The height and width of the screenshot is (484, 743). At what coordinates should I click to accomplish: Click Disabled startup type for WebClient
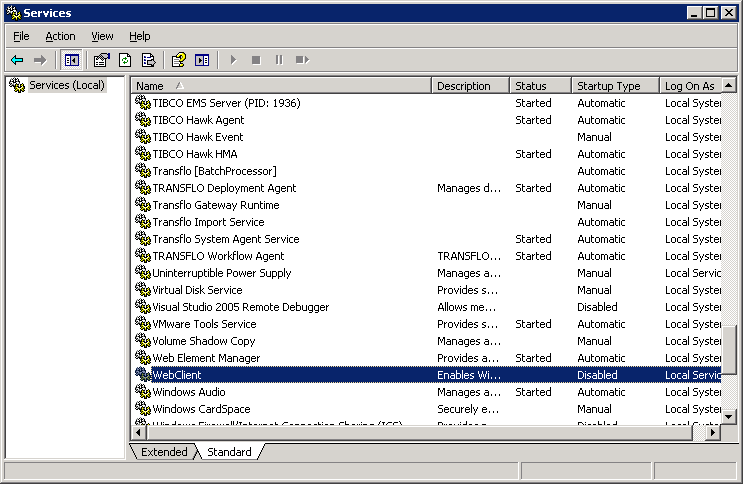tap(597, 375)
